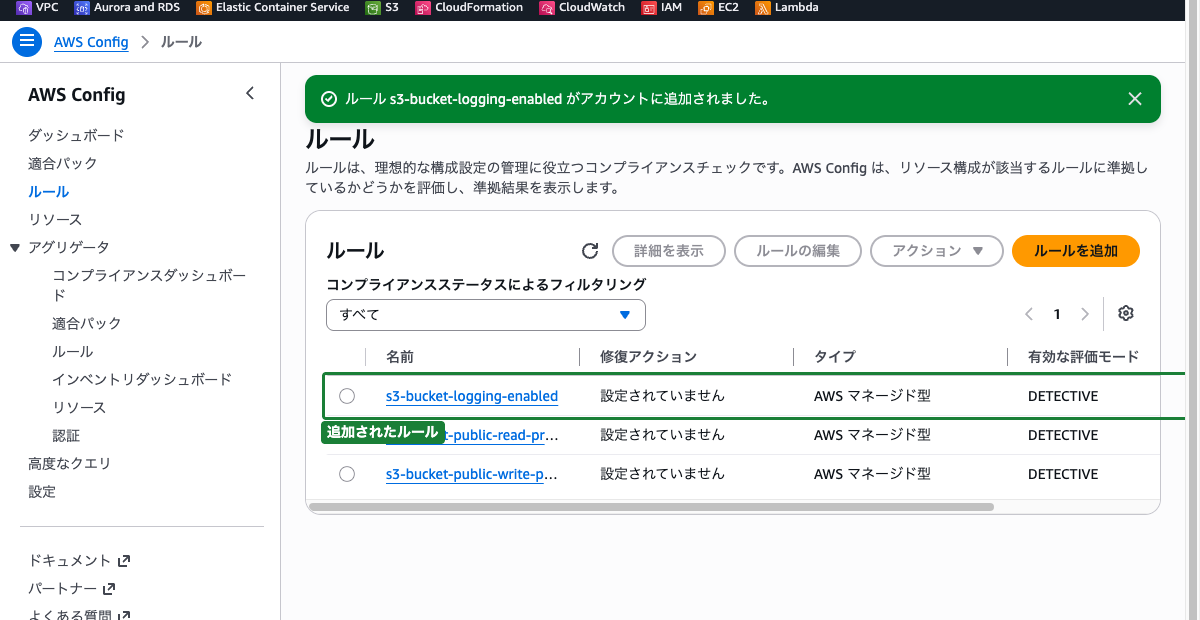Open the hamburger navigation menu
This screenshot has height=620, width=1200.
tap(27, 42)
